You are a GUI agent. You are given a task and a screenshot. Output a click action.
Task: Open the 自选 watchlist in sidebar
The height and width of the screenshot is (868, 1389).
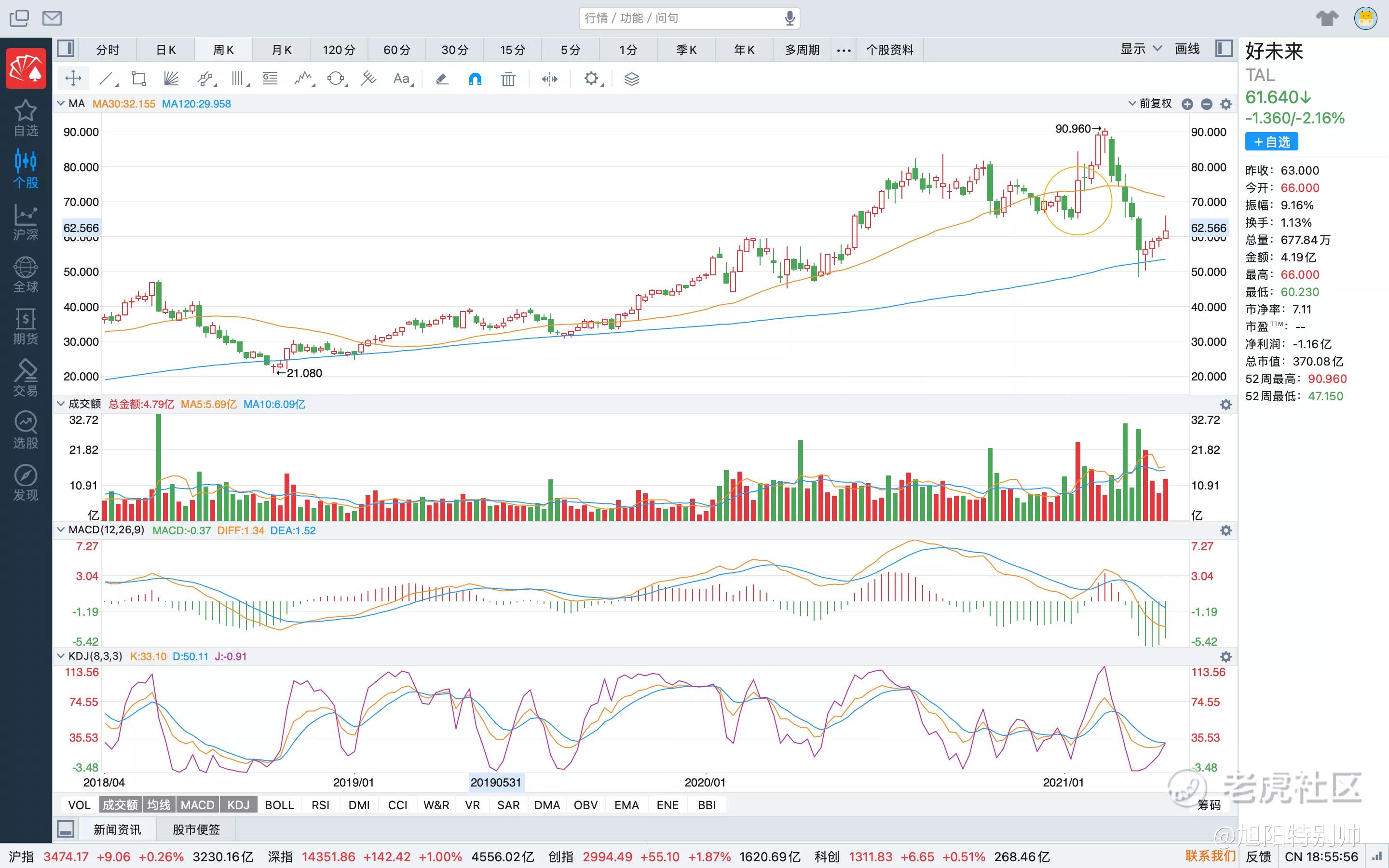click(x=26, y=118)
